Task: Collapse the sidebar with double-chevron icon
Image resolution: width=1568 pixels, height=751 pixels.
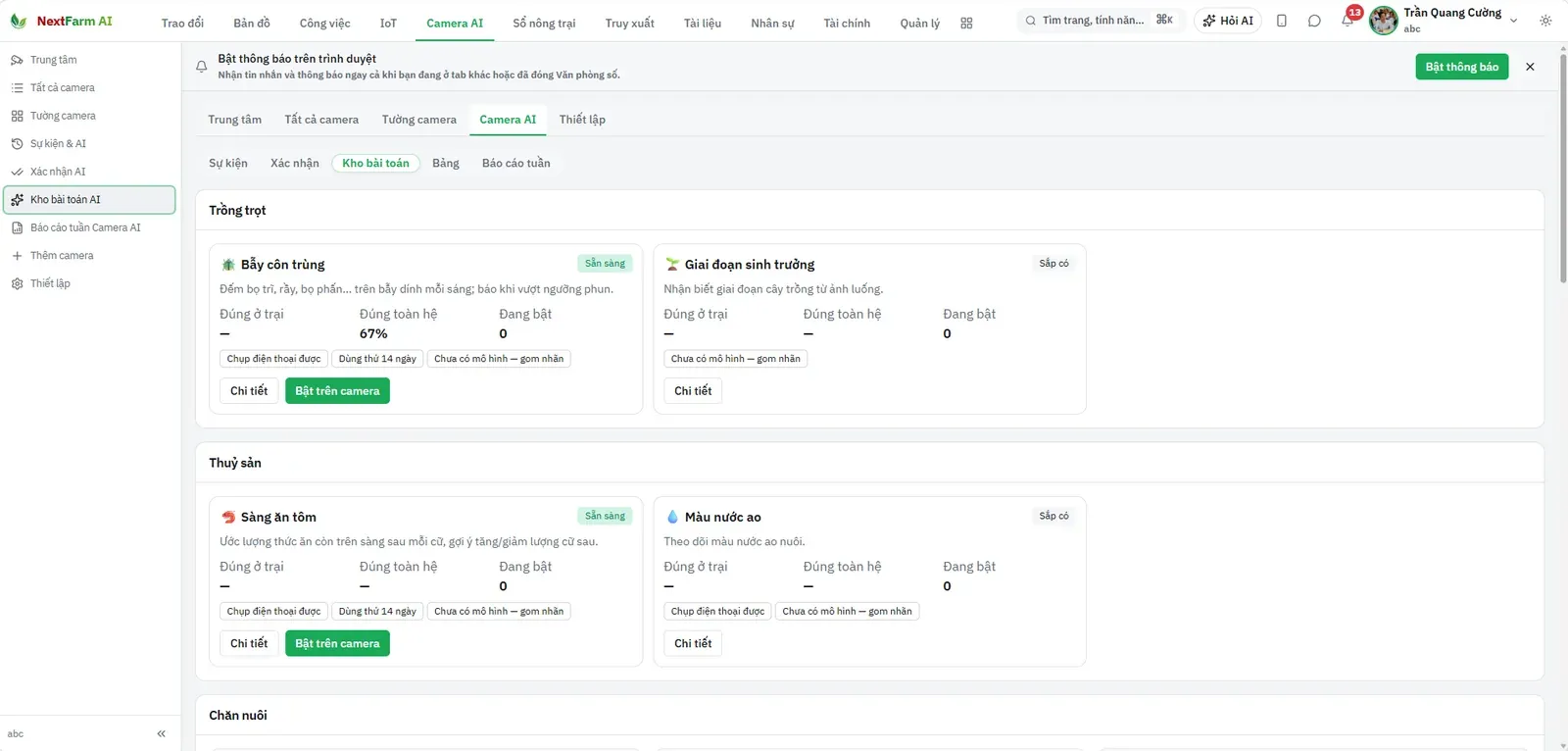Action: click(162, 733)
